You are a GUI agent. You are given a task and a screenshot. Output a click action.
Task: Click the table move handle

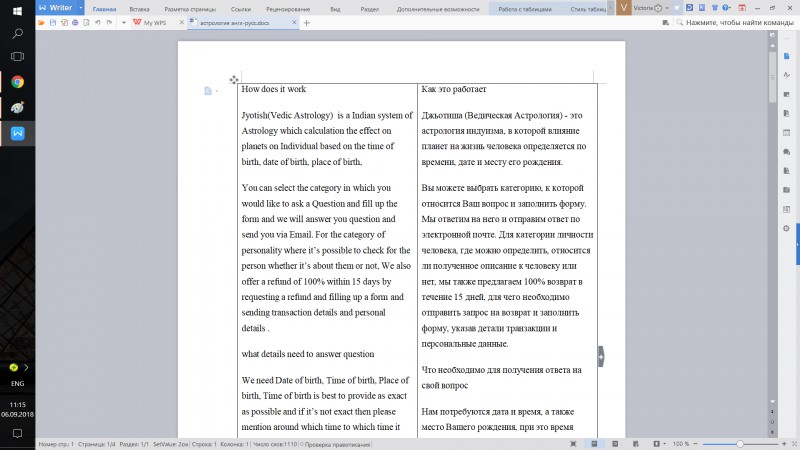pyautogui.click(x=234, y=80)
